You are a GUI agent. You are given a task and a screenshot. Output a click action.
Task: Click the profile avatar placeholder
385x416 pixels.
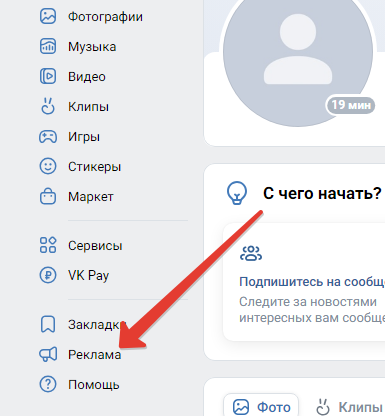298,52
